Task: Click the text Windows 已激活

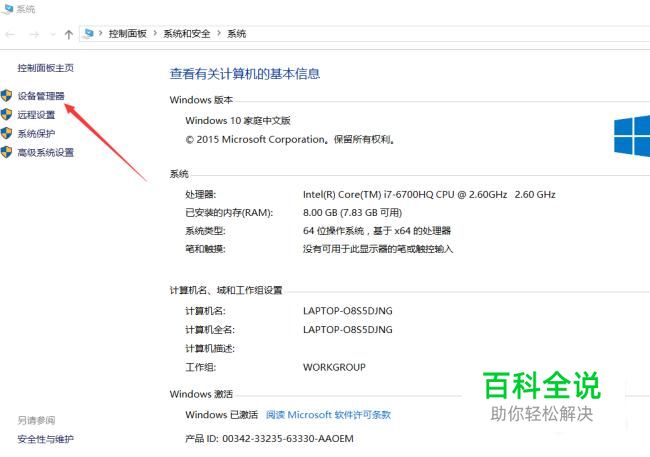Action: [x=221, y=415]
